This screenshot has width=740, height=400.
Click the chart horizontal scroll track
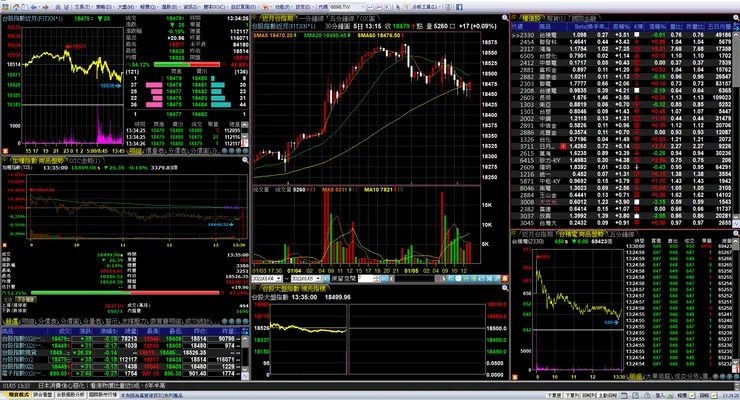point(414,278)
